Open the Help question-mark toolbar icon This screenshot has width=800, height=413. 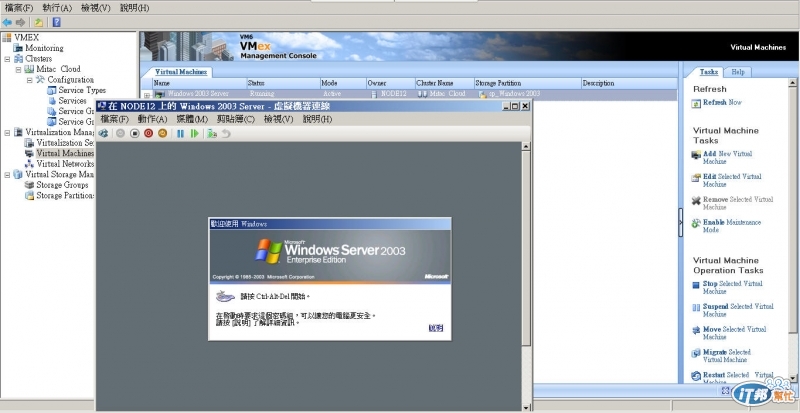(57, 22)
